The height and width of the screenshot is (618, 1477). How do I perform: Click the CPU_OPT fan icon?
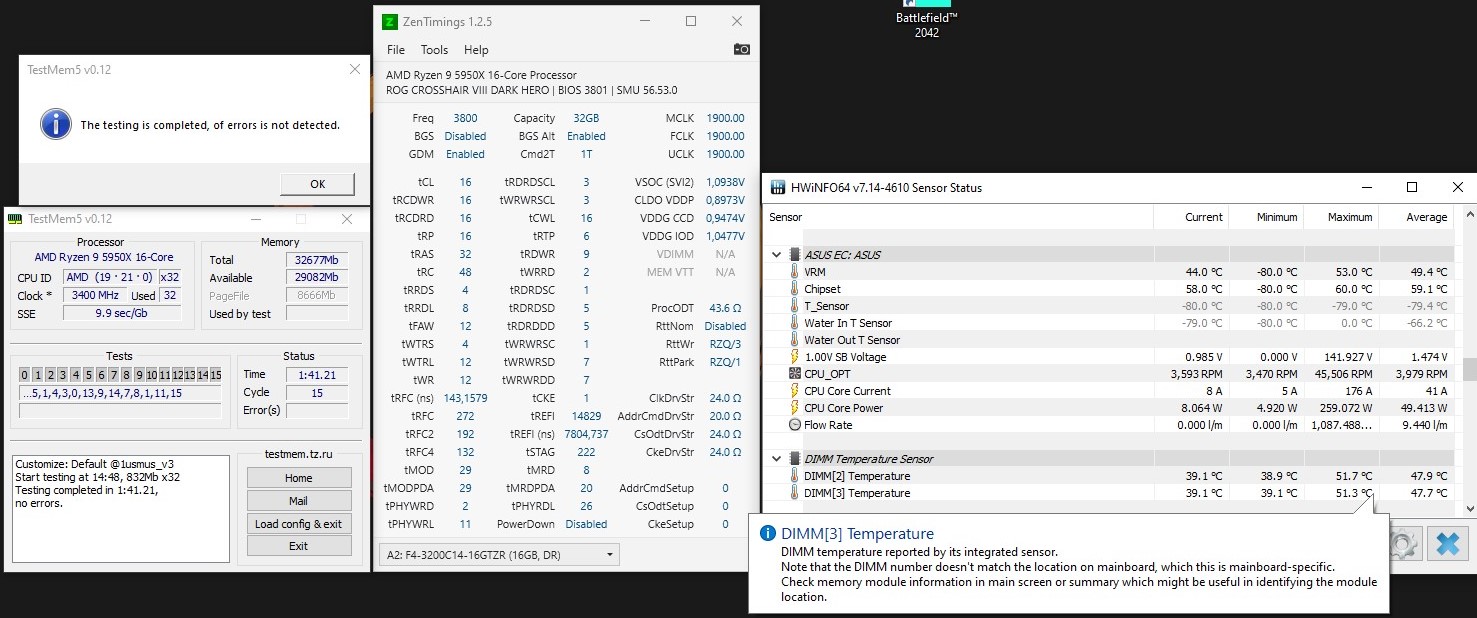tap(795, 374)
